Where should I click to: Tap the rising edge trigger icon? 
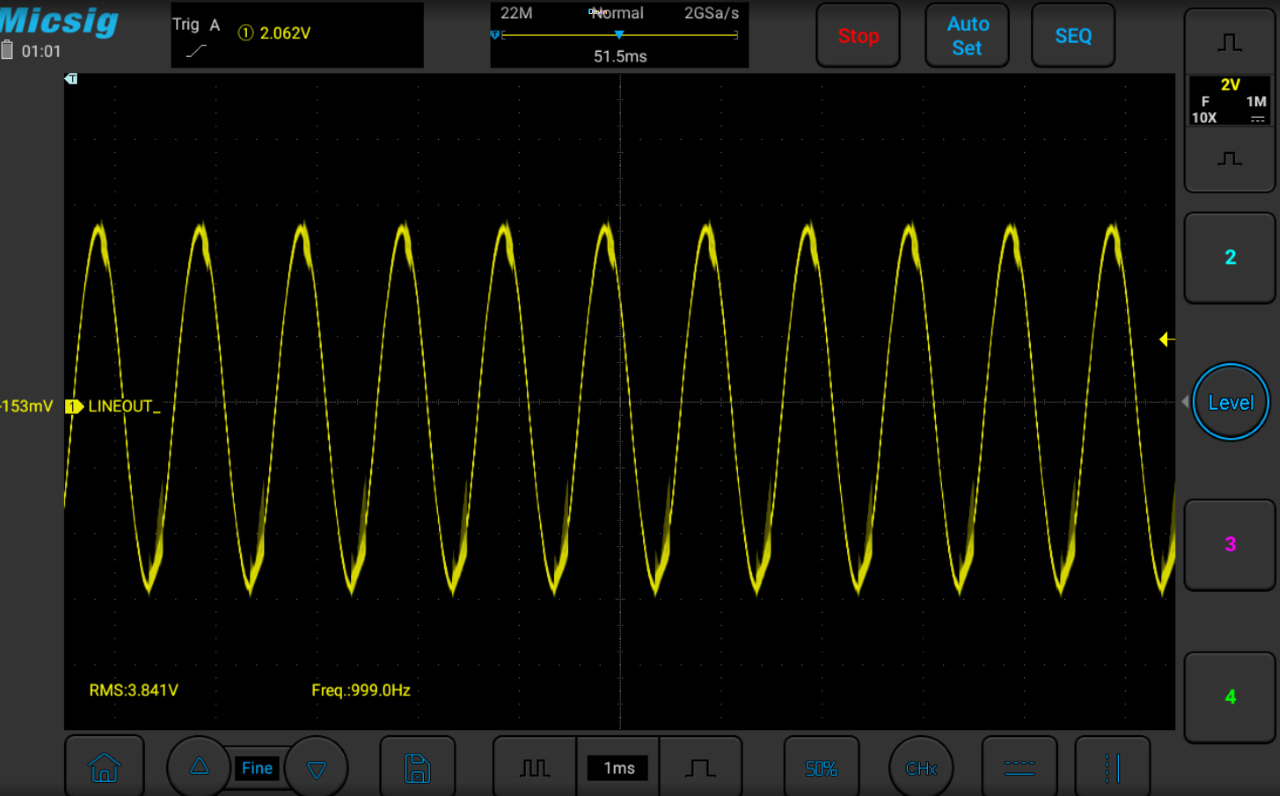click(x=197, y=50)
